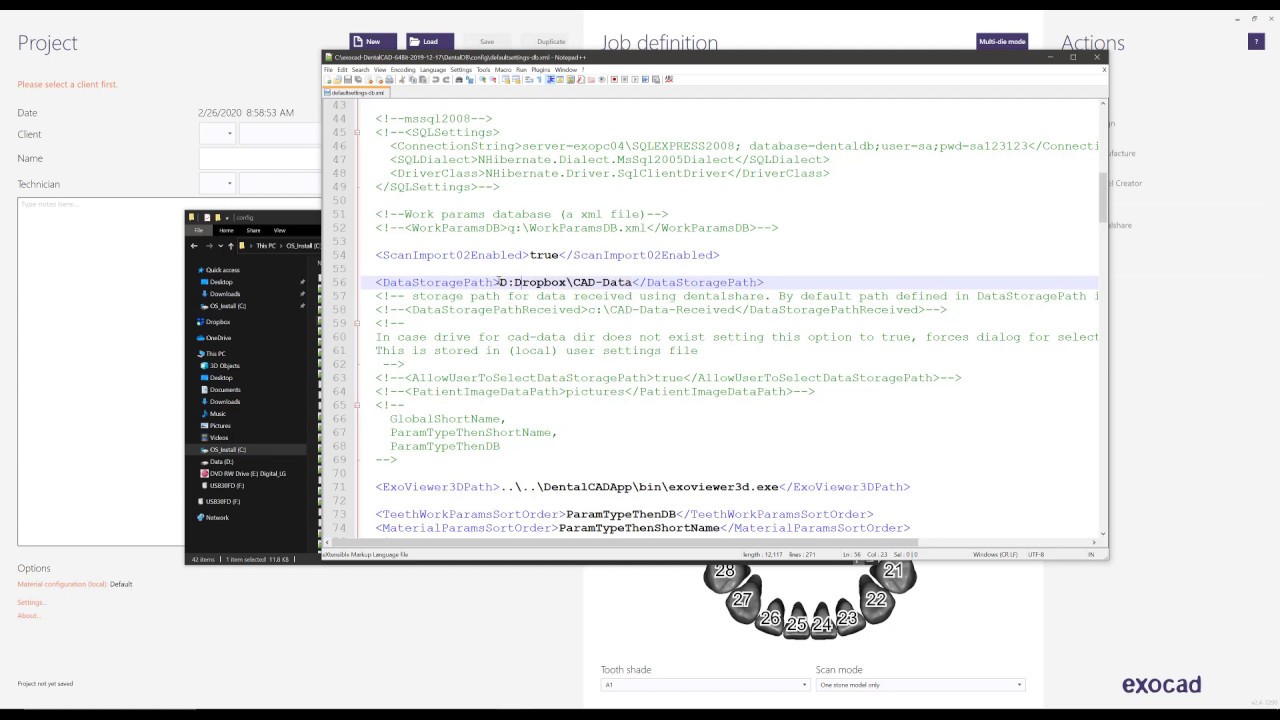
Task: Switch to Share tab in File Explorer
Action: tap(253, 230)
